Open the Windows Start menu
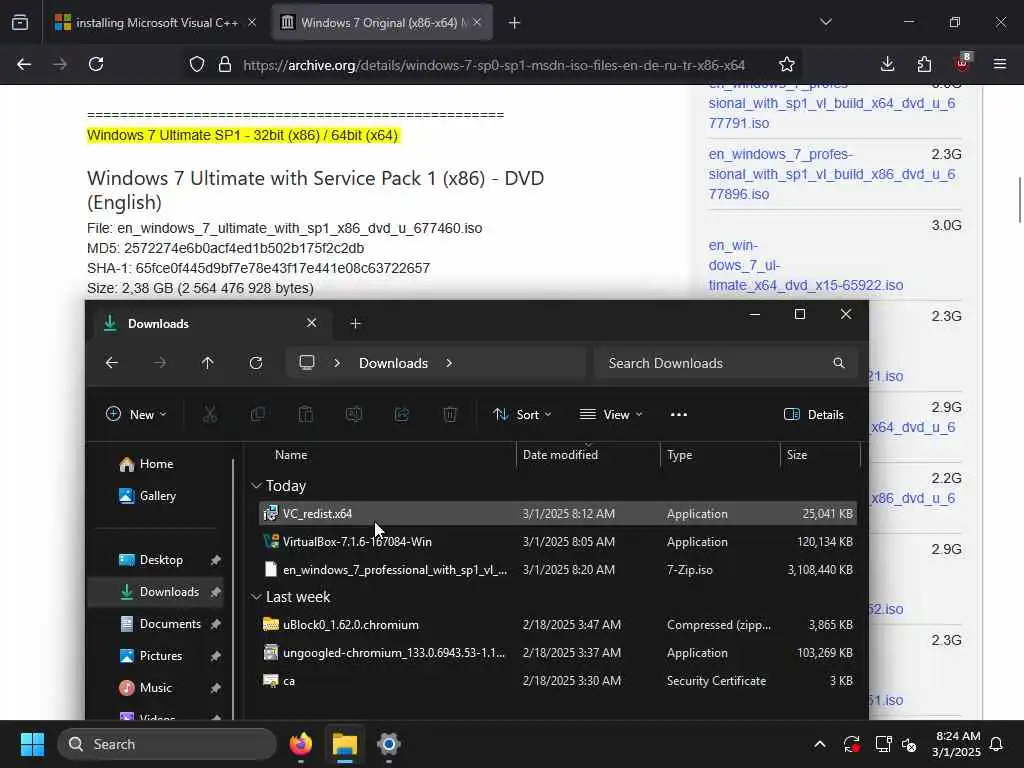This screenshot has width=1024, height=768. (x=32, y=744)
